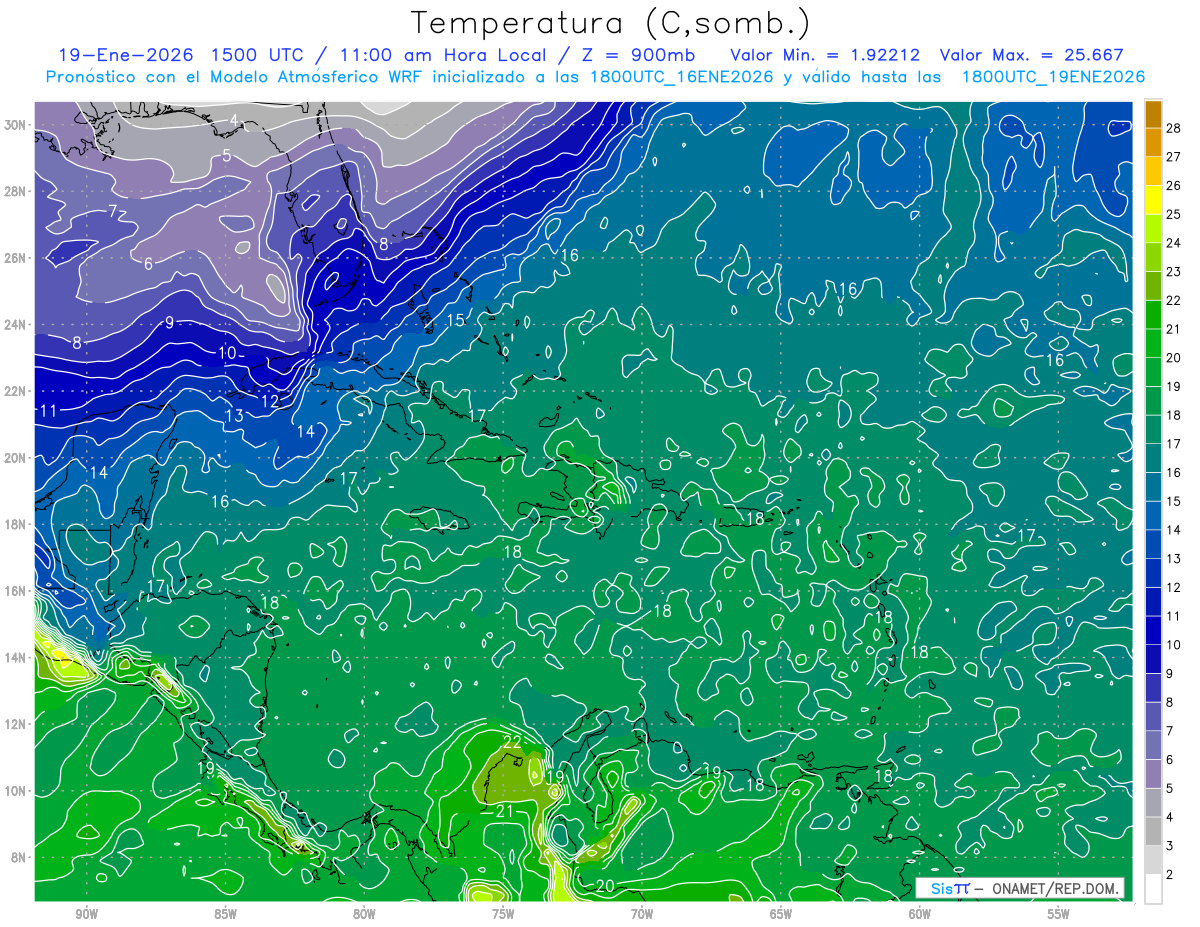Click the "15" contour label on the map
Viewport: 1200px width, 927px height.
click(455, 320)
